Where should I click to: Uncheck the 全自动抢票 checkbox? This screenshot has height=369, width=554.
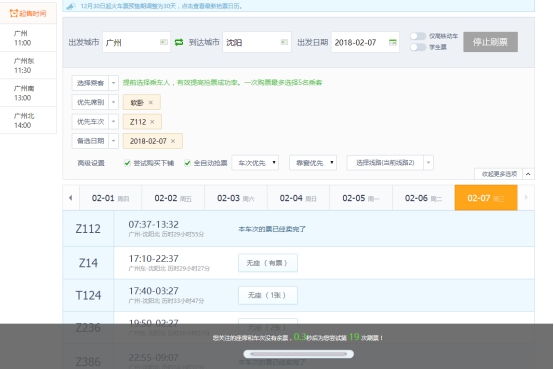pos(188,163)
